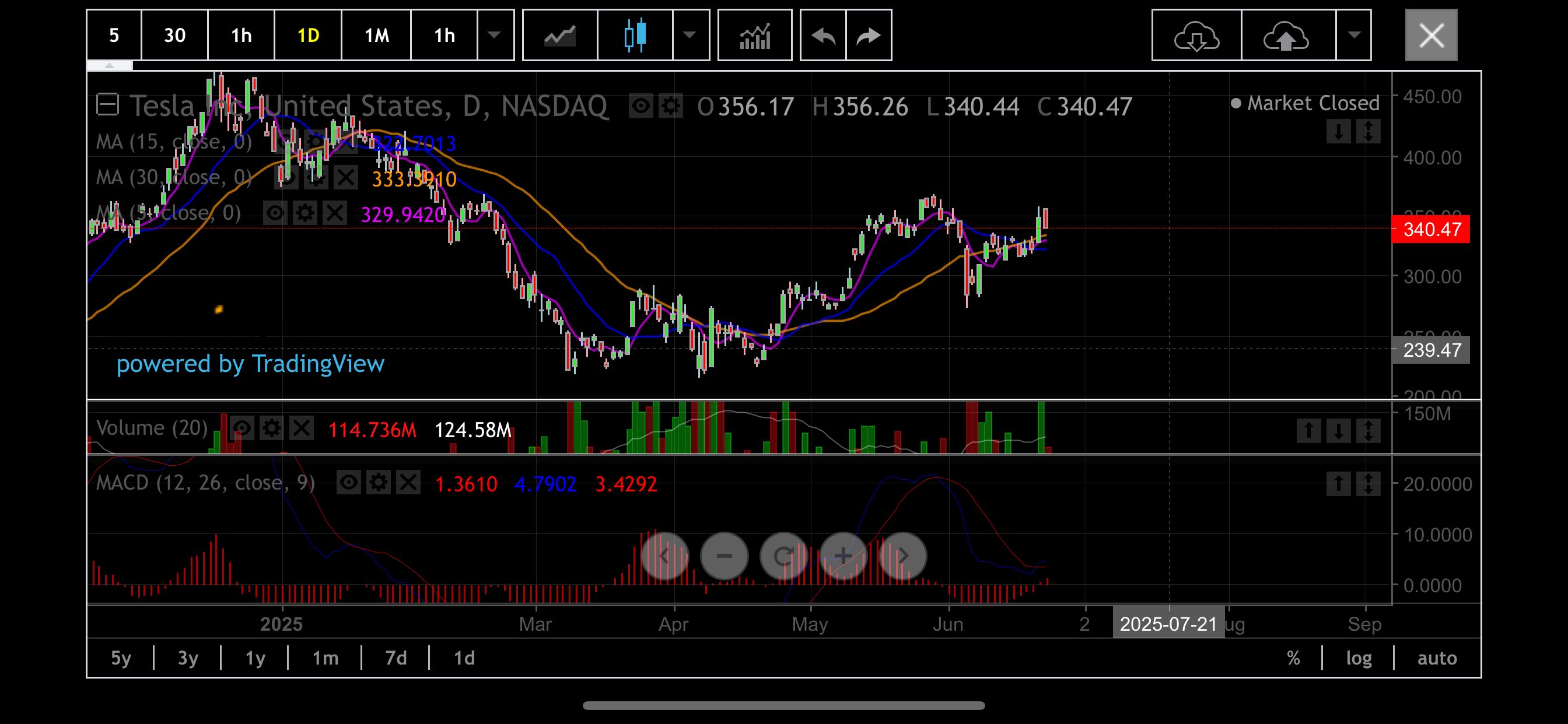Click the 340.47 current price label
Screen dimensions: 1568x724
point(1431,229)
